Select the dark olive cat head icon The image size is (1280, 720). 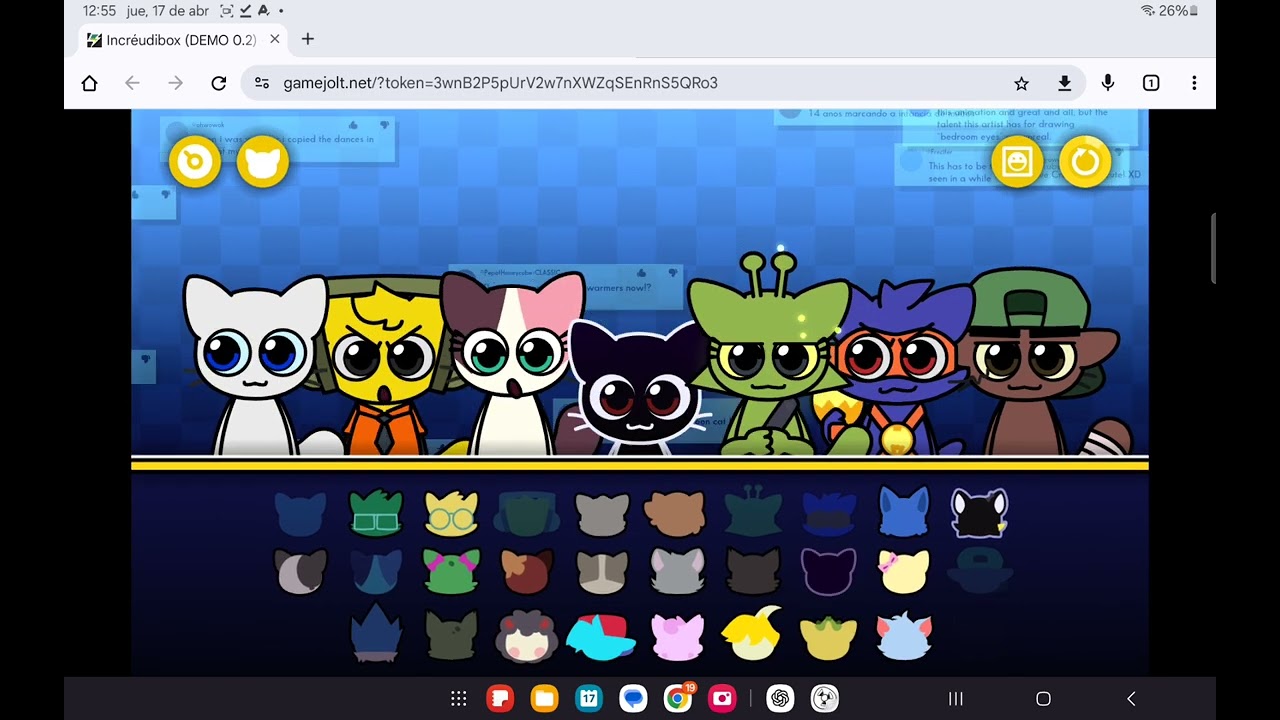tap(451, 636)
